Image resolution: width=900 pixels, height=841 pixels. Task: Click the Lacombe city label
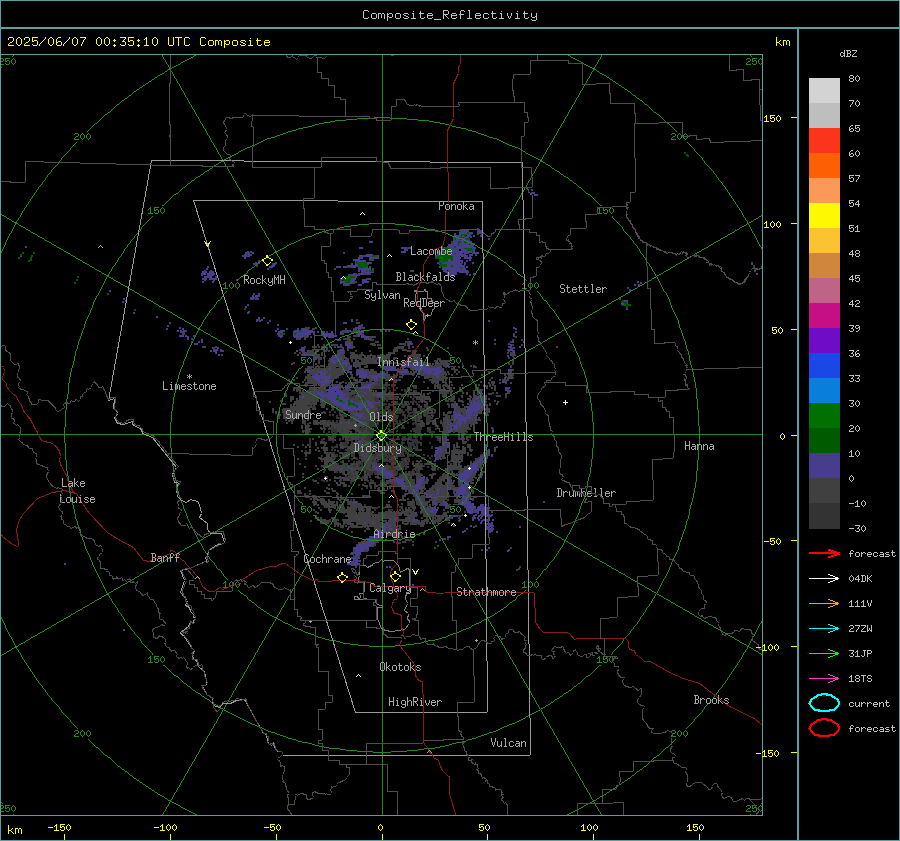click(x=431, y=251)
